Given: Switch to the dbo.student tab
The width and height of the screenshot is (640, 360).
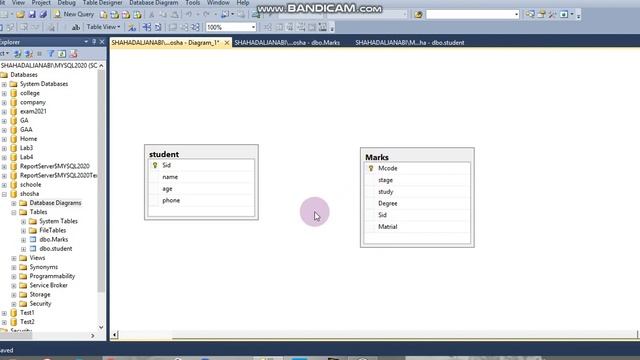Looking at the screenshot, I should [409, 42].
